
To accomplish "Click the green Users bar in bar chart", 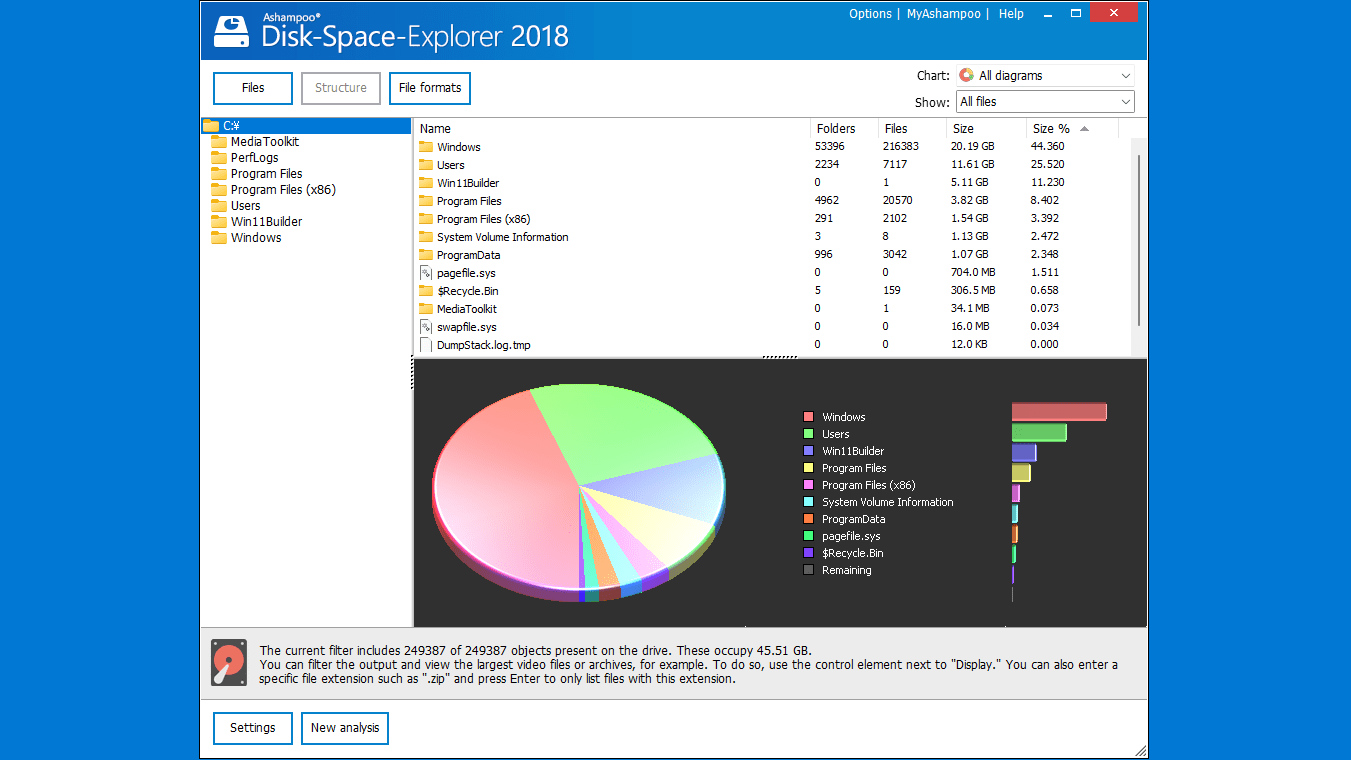I will [x=1039, y=432].
